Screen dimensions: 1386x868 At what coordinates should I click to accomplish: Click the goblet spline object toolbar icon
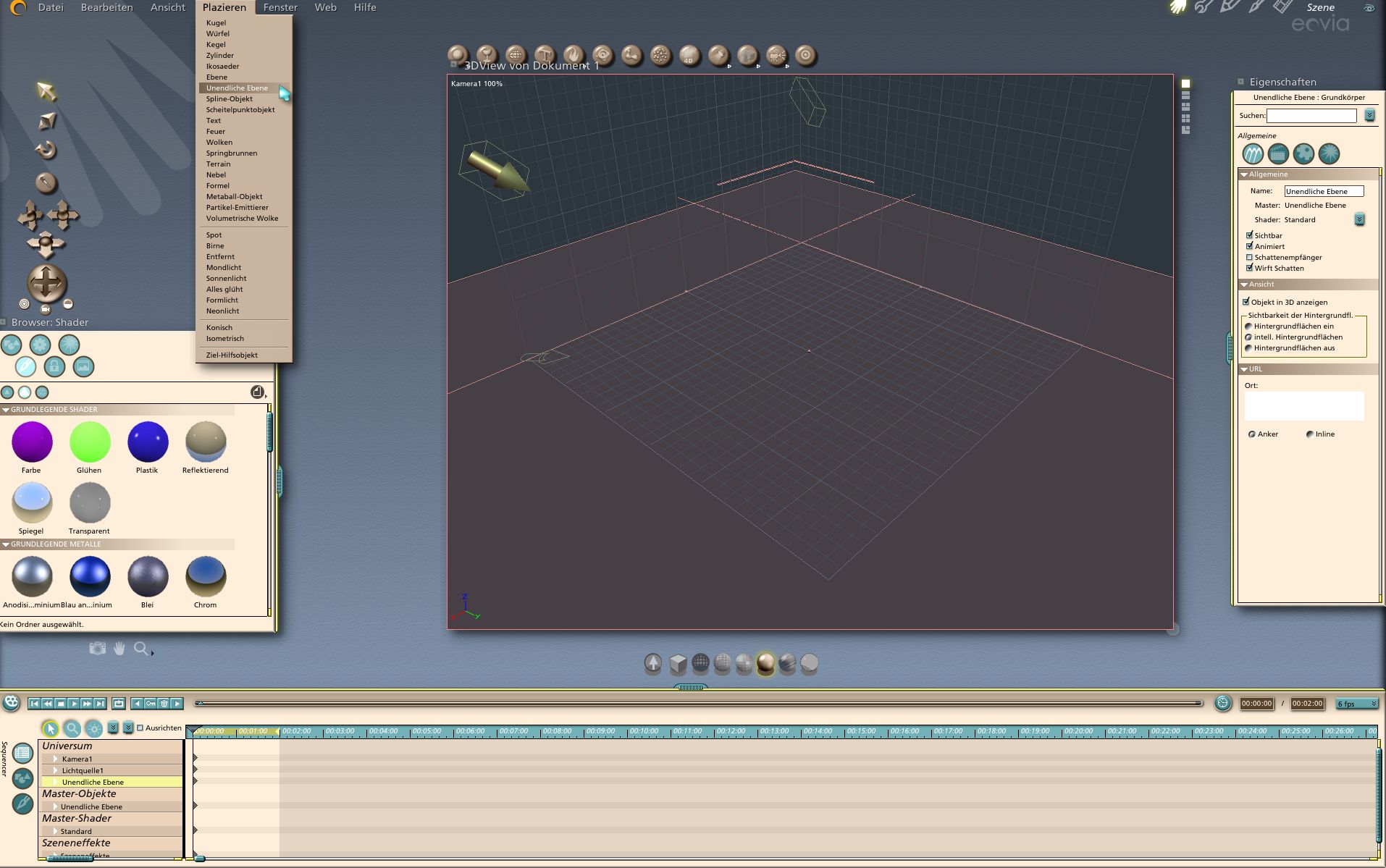(487, 56)
